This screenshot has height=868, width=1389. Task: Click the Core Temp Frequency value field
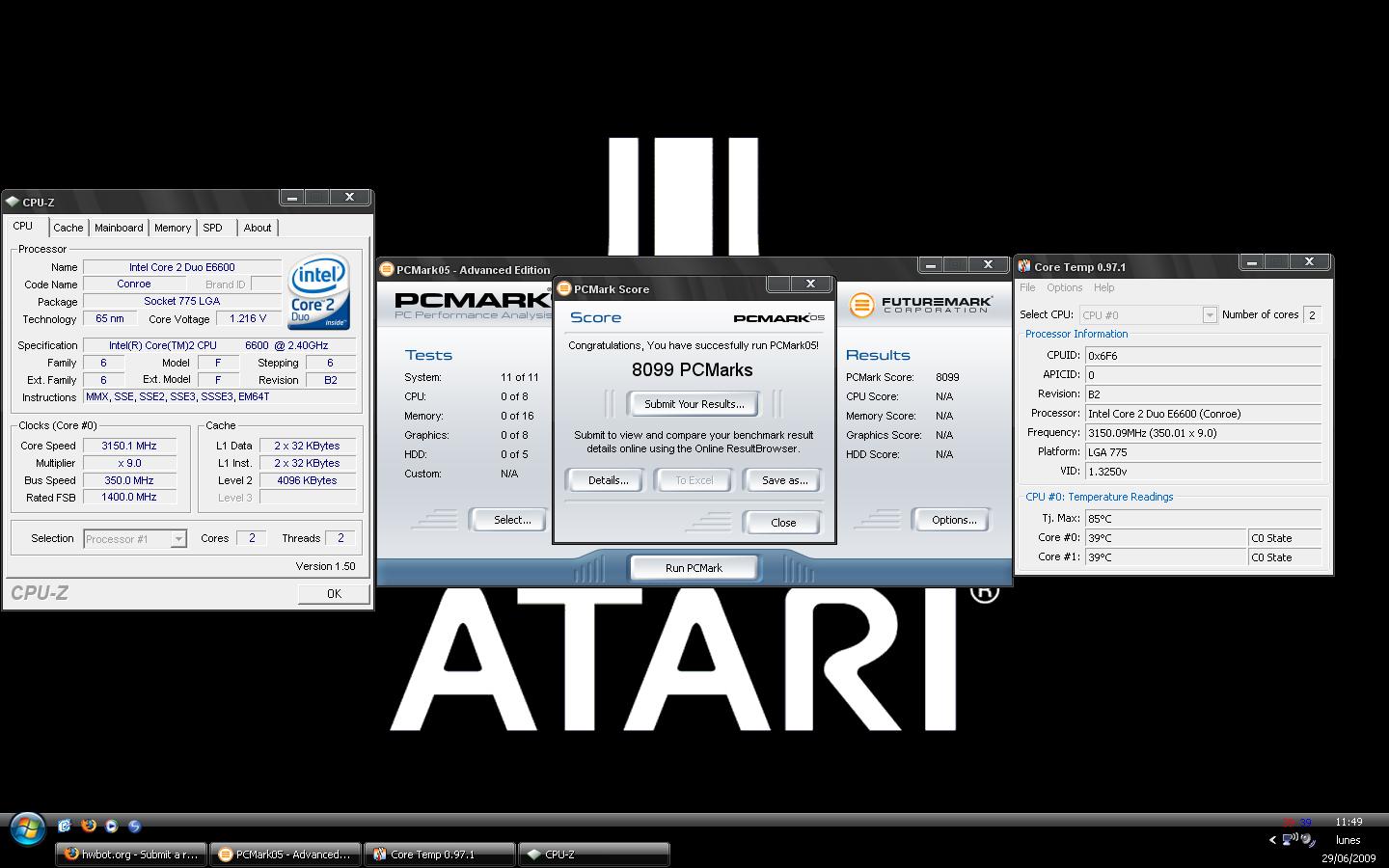coord(1203,433)
